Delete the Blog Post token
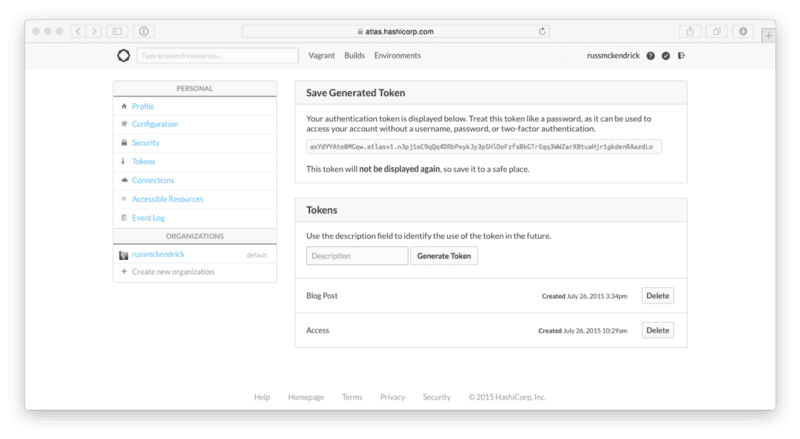Viewport: 800px width, 439px height. pyautogui.click(x=657, y=296)
